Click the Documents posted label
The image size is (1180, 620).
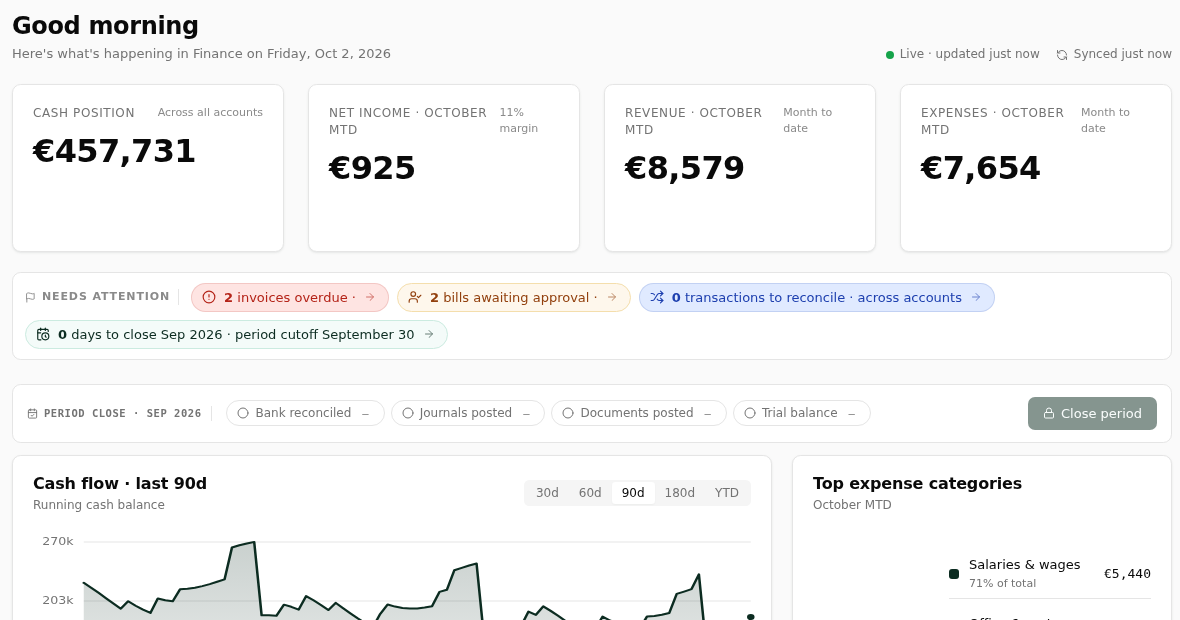point(637,413)
